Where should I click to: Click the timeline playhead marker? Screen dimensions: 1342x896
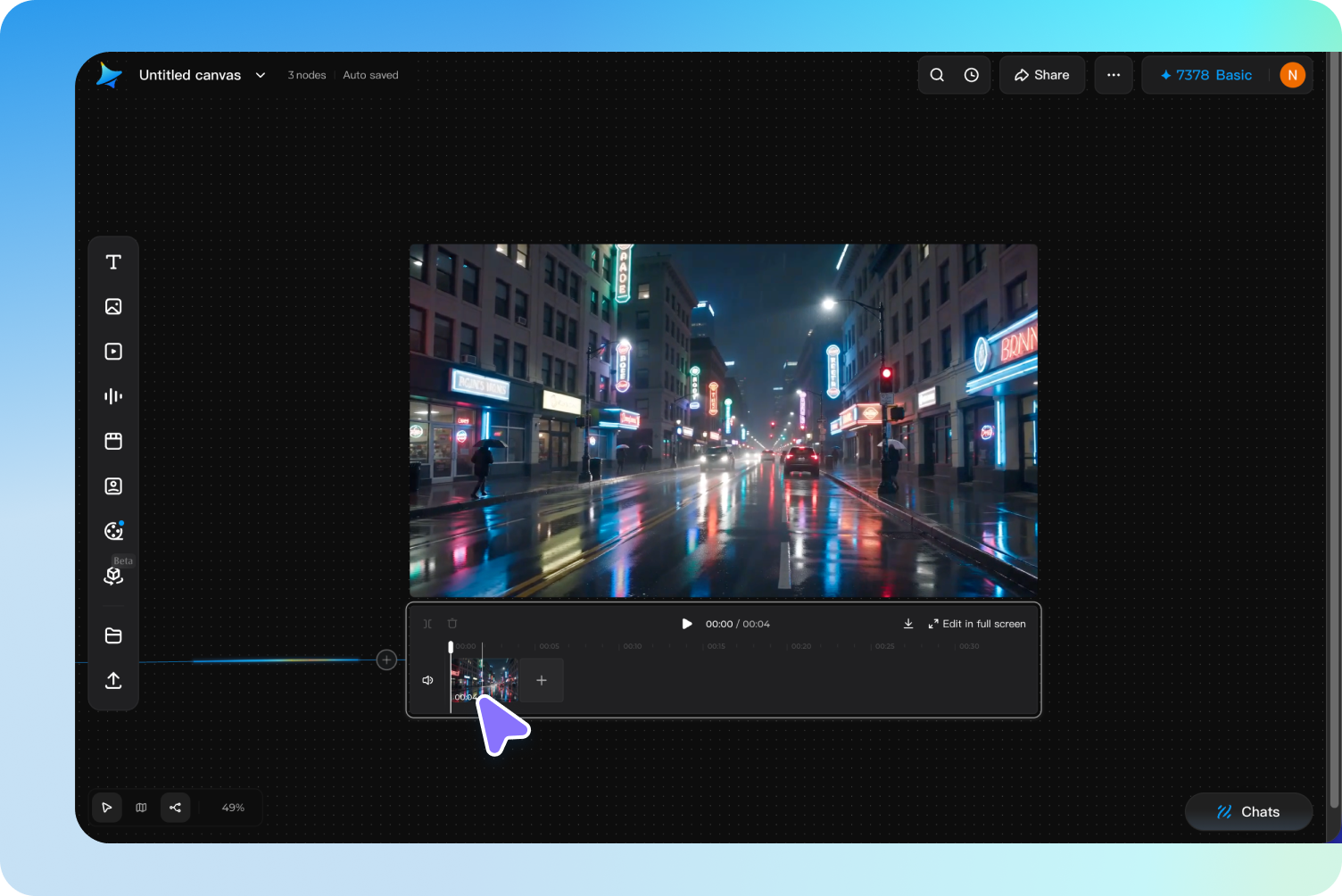click(x=451, y=647)
